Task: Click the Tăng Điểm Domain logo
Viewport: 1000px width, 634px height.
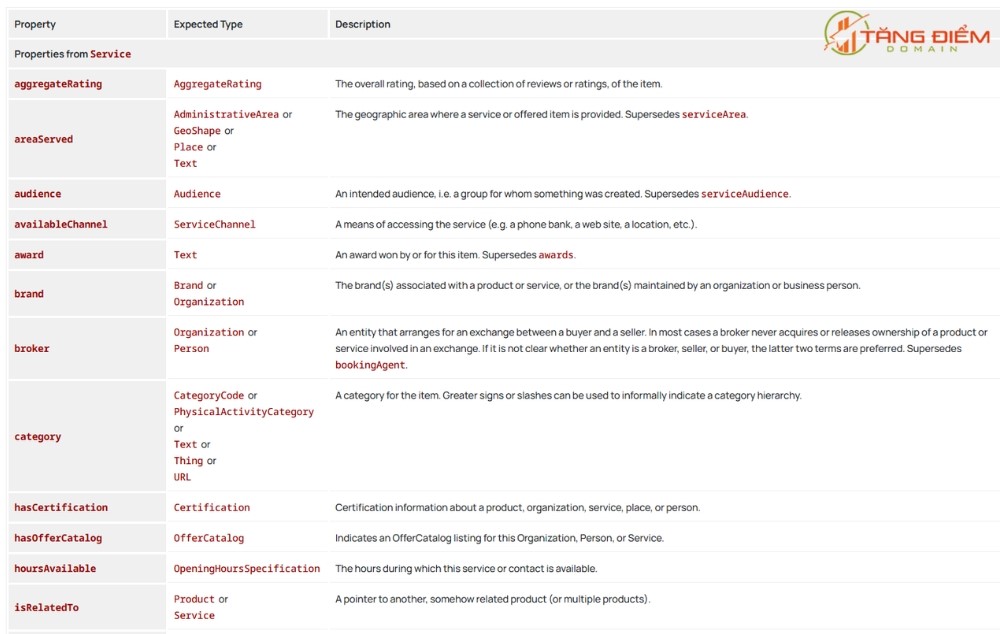Action: tap(907, 33)
